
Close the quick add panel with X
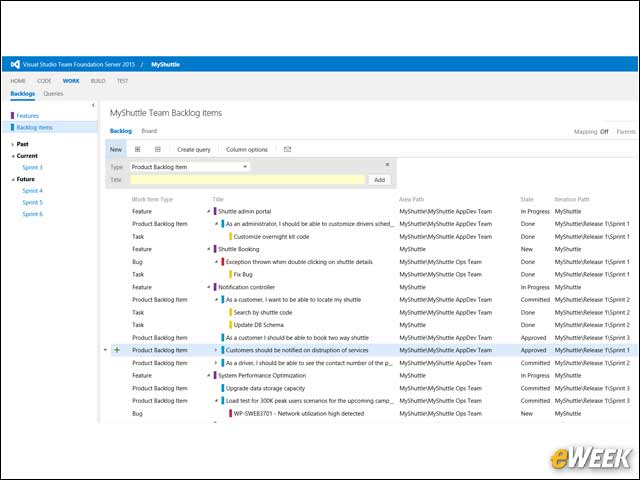(387, 164)
